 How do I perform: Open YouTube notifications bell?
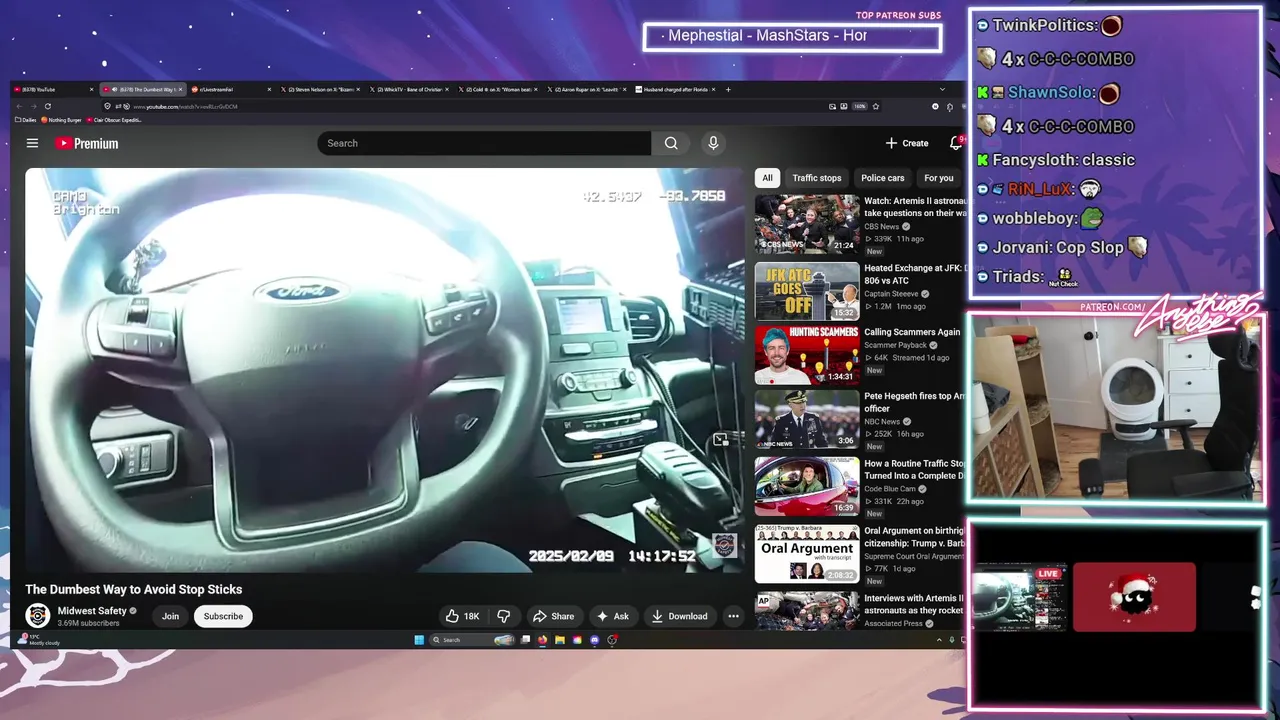(956, 143)
